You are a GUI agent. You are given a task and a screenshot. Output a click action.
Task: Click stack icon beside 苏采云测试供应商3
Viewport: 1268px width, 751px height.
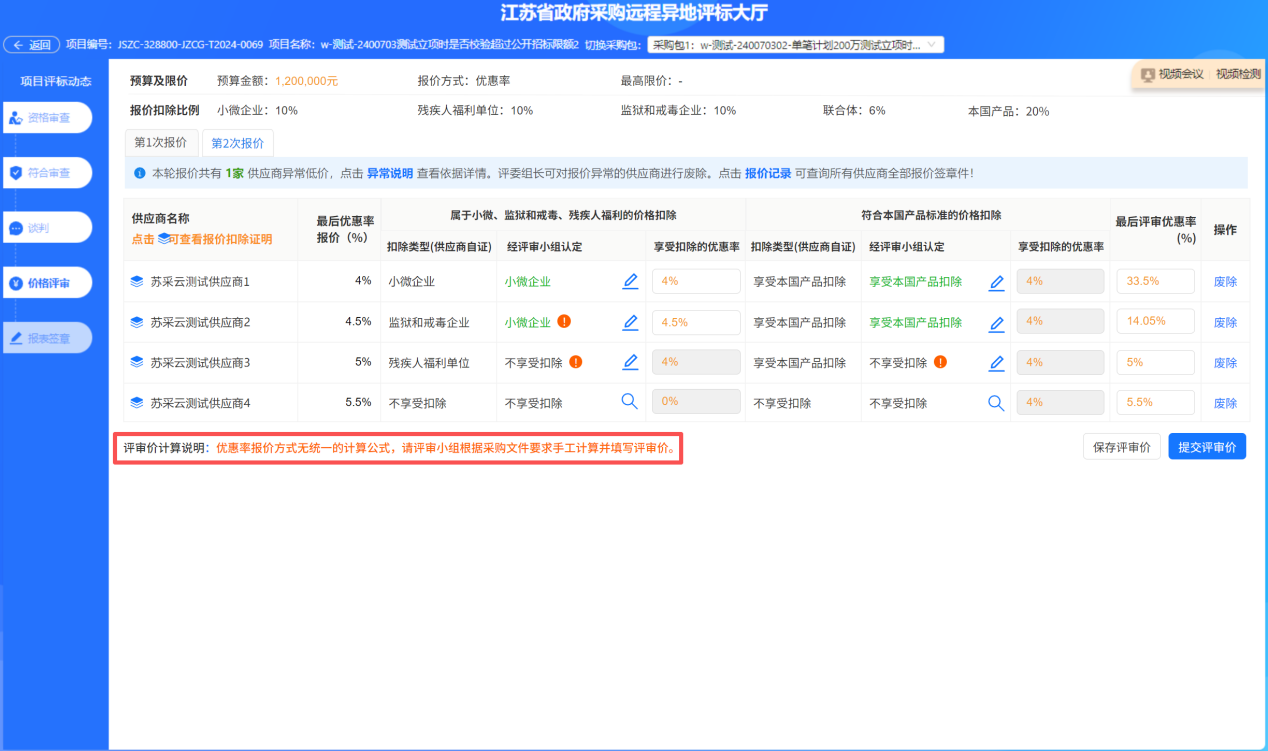pos(138,363)
